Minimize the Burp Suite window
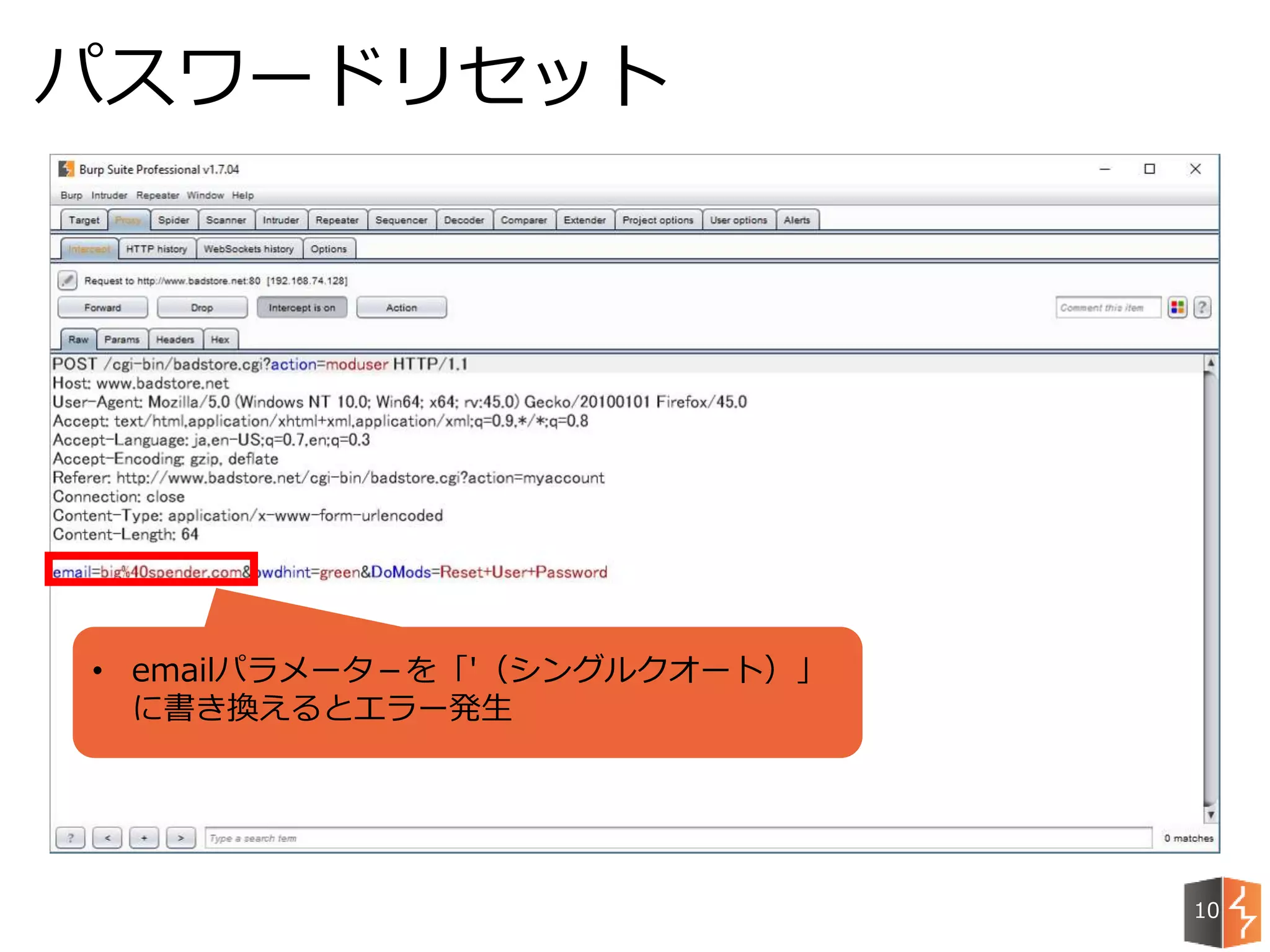The width and height of the screenshot is (1270, 952). tap(1104, 169)
